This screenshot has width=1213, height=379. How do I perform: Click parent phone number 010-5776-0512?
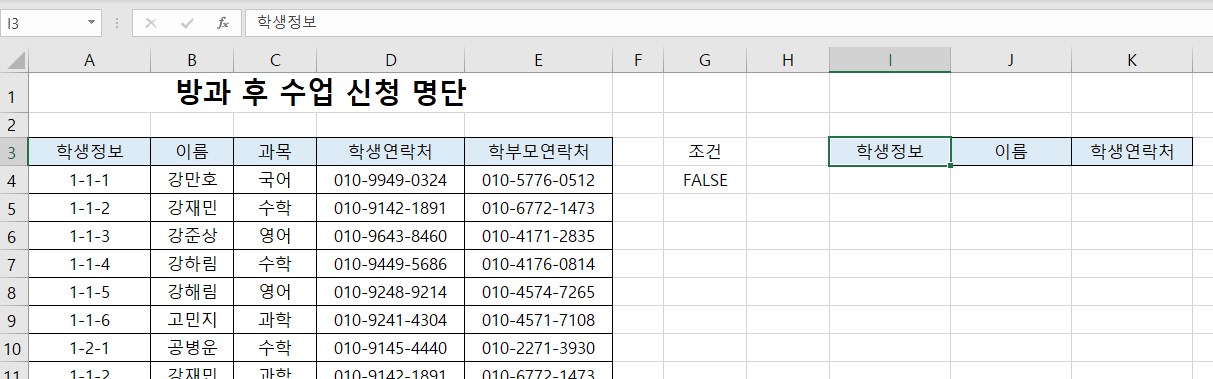tap(538, 180)
